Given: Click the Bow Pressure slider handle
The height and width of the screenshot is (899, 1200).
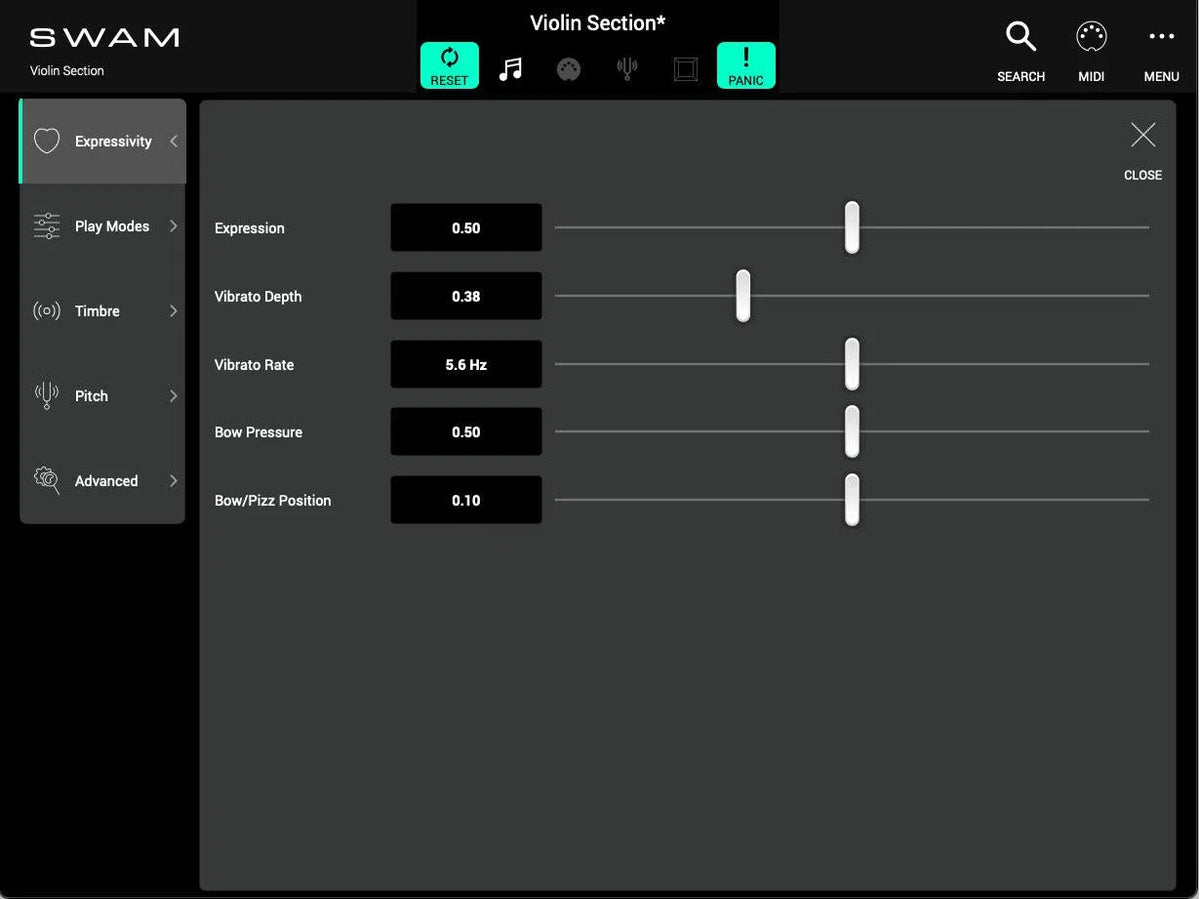Looking at the screenshot, I should [852, 431].
